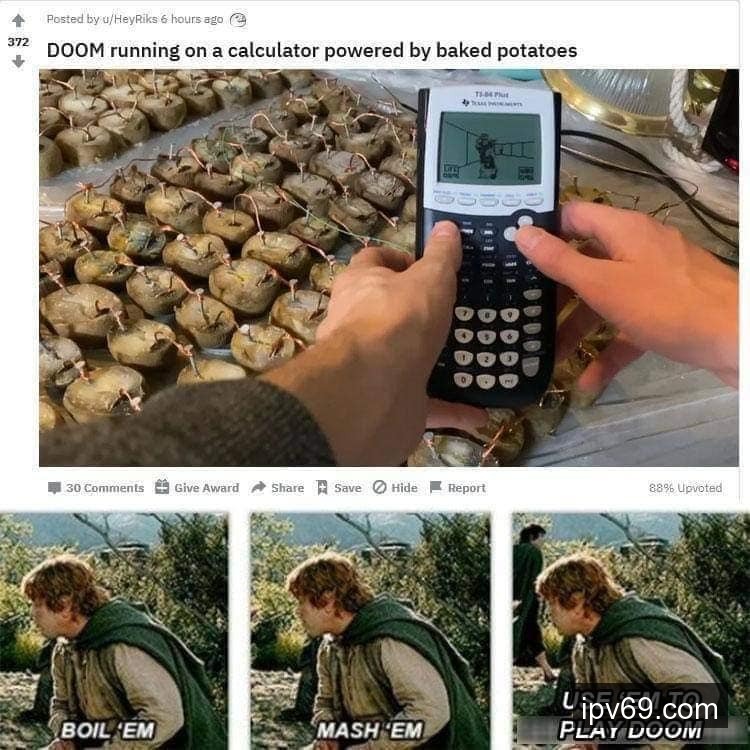Save the post with bookmark icon
Screen dimensions: 750x750
tap(322, 488)
